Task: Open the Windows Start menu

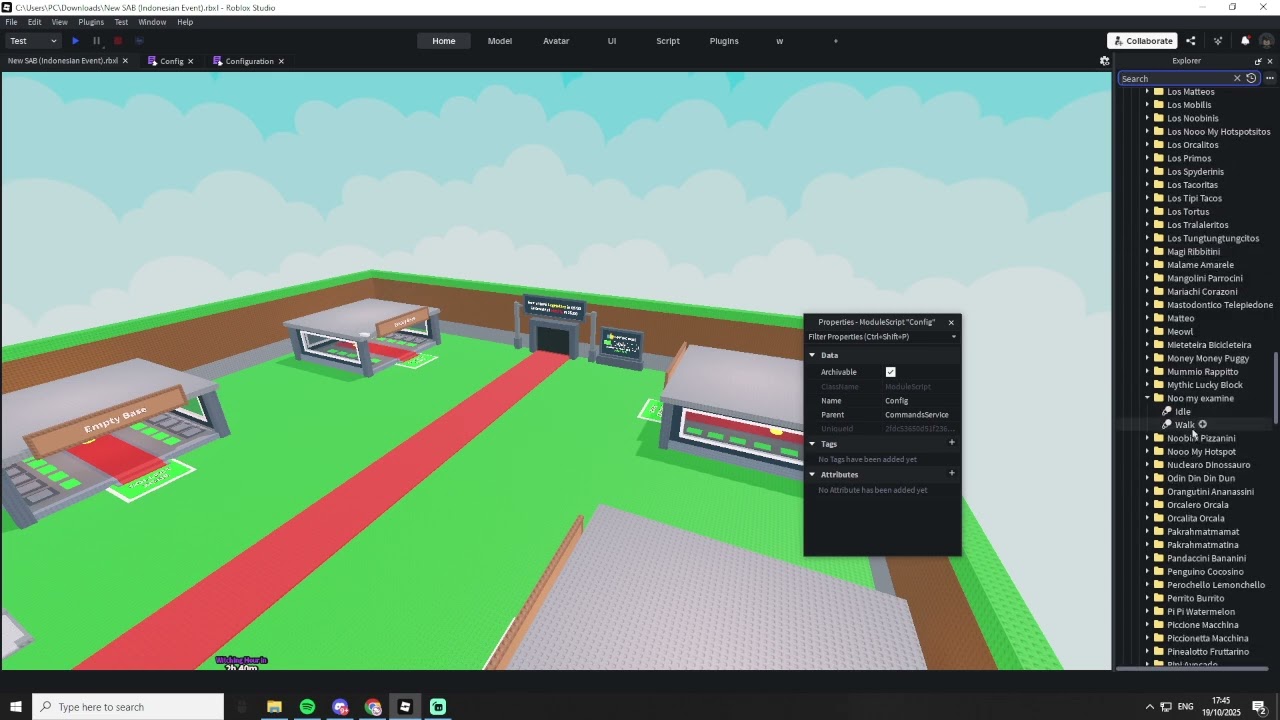Action: (x=15, y=707)
